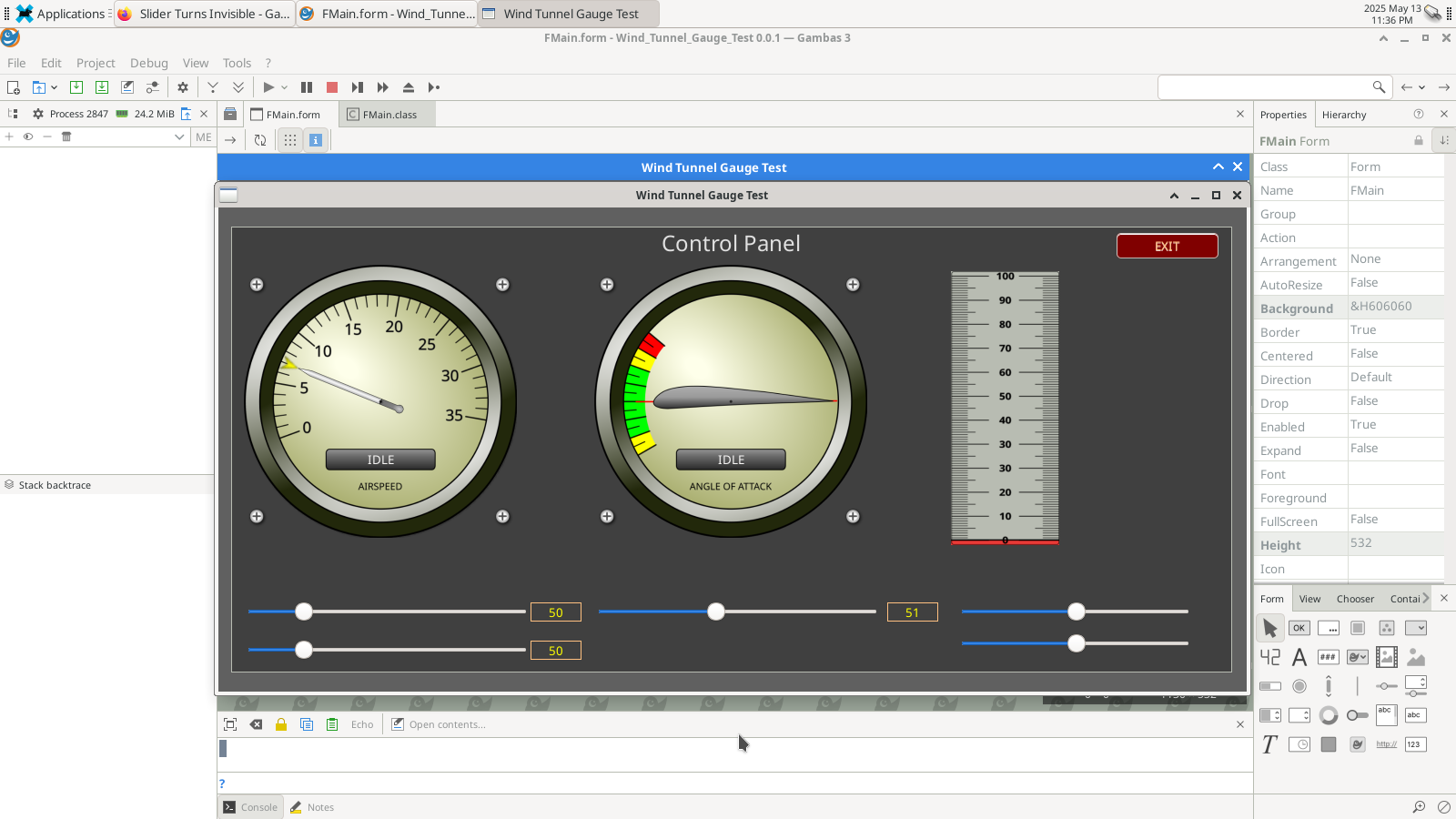Image resolution: width=1456 pixels, height=819 pixels.
Task: Open the Debug menu
Action: [x=148, y=63]
